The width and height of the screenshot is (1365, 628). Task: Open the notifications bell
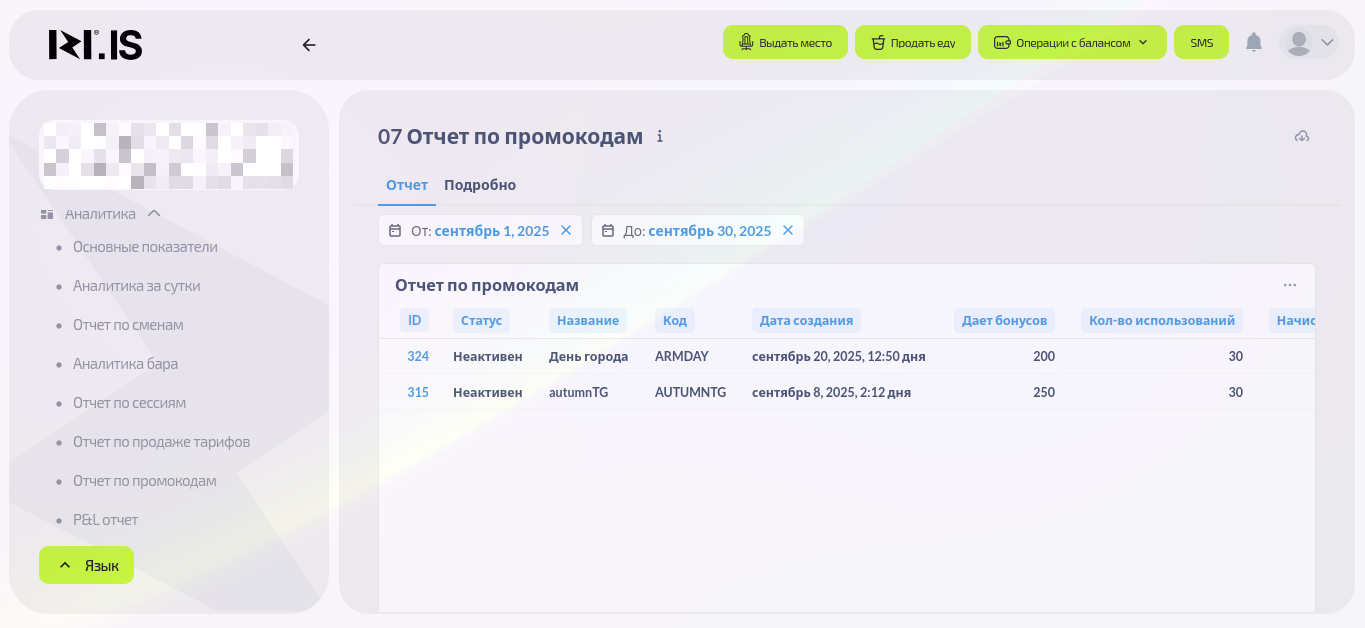1253,42
